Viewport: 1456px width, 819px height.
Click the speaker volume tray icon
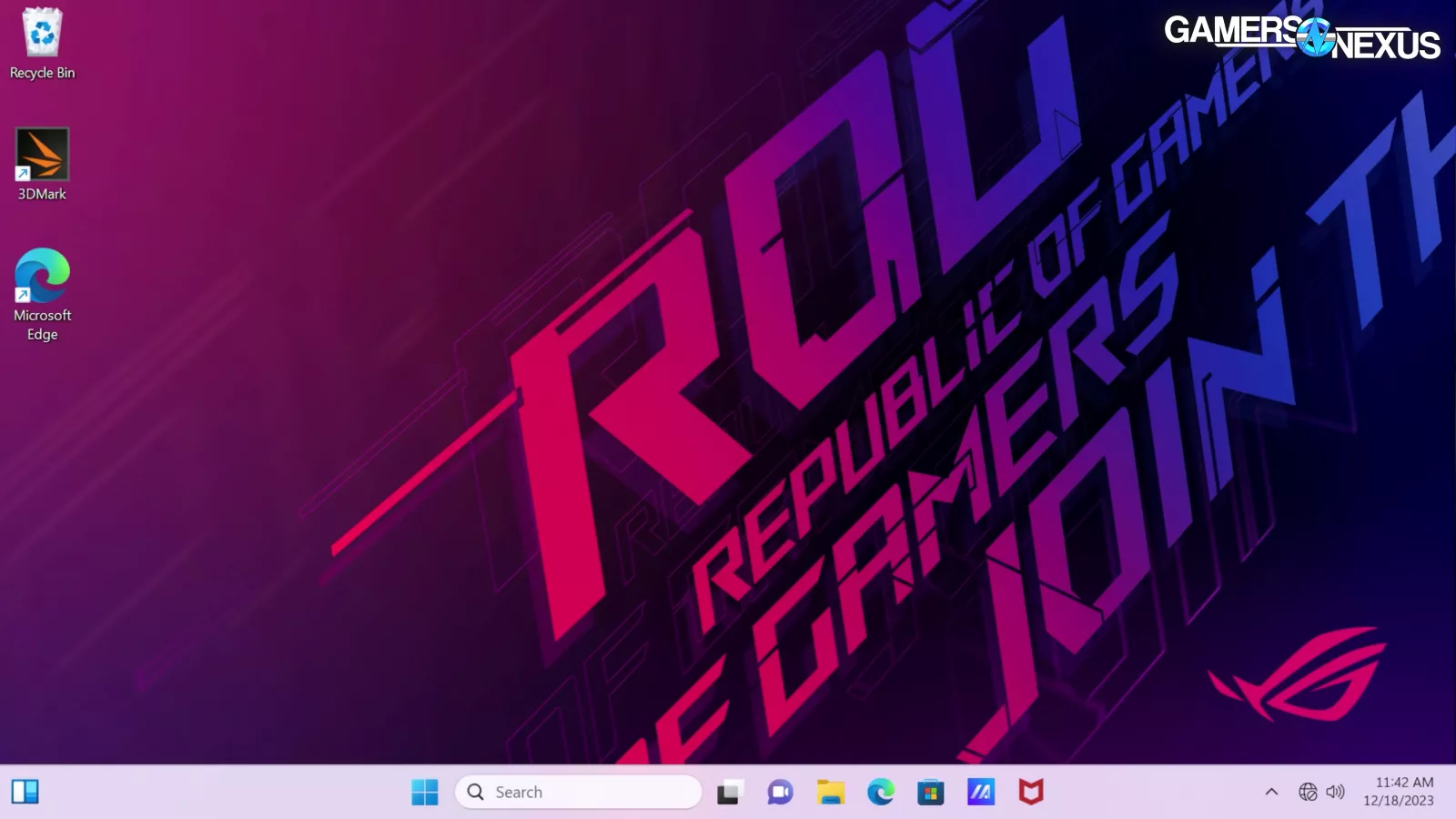1335,792
